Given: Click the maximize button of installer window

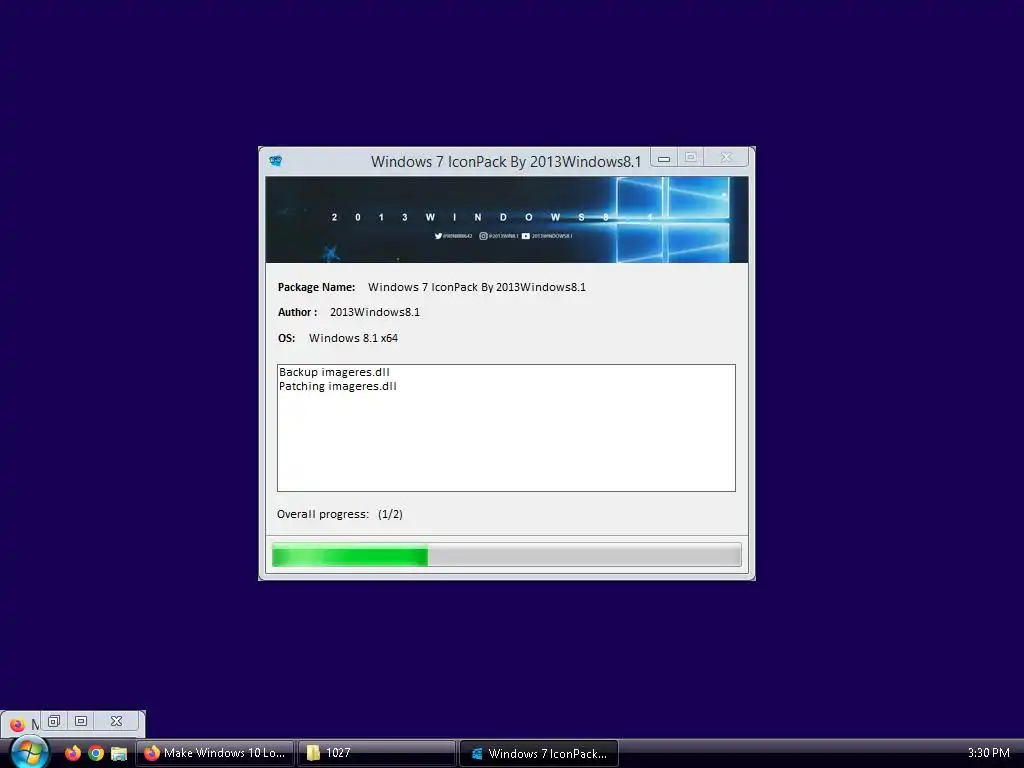Looking at the screenshot, I should [x=691, y=157].
